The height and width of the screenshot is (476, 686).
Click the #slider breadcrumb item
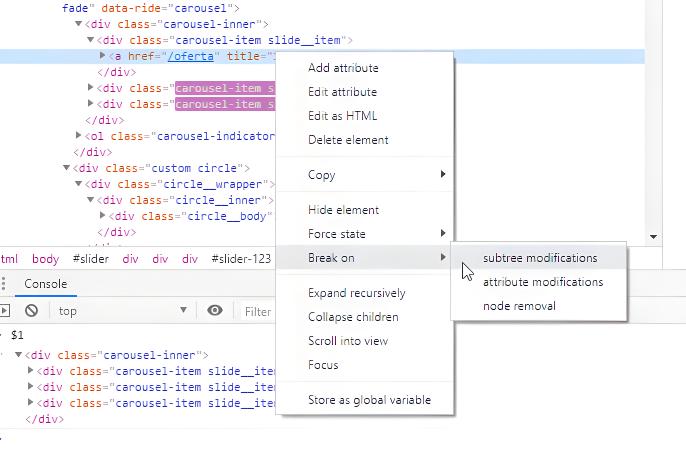click(90, 259)
